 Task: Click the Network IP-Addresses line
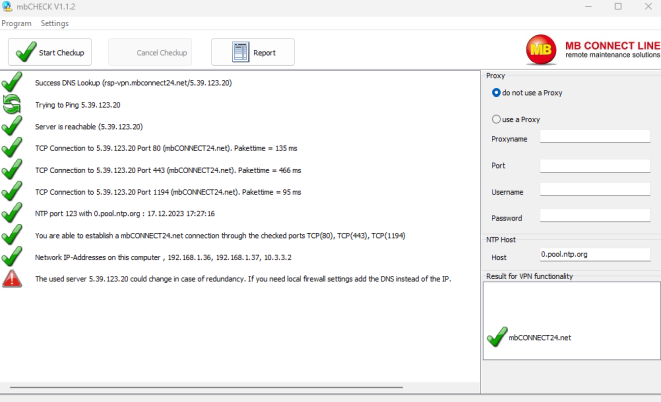(163, 257)
